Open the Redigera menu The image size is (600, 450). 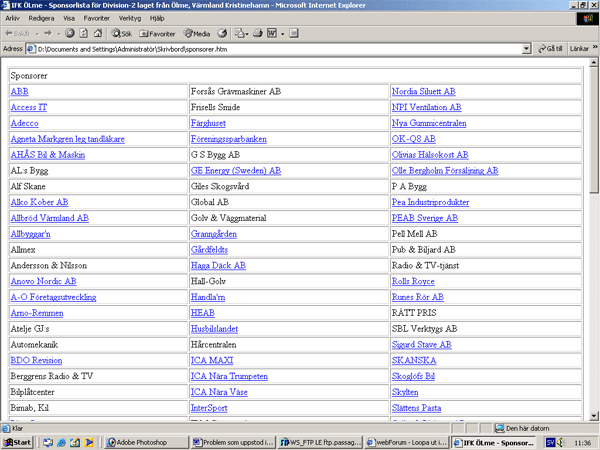coord(41,18)
